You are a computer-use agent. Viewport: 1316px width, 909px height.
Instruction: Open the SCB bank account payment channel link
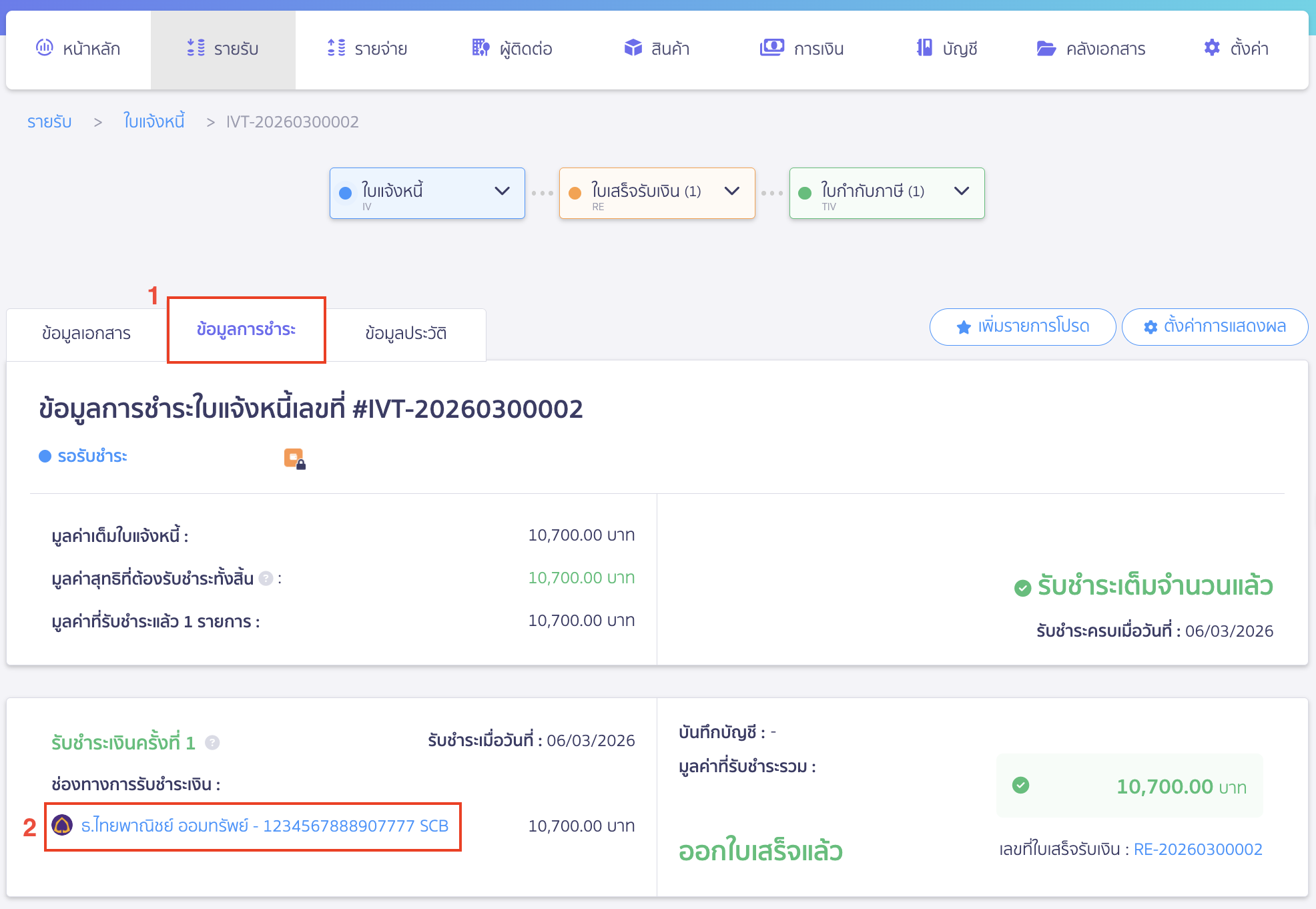(264, 826)
